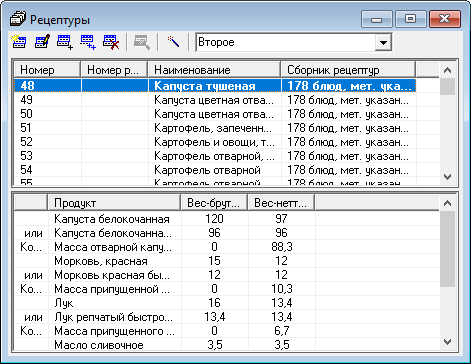
Task: Click the delete recipe icon with red cross
Action: coord(111,42)
